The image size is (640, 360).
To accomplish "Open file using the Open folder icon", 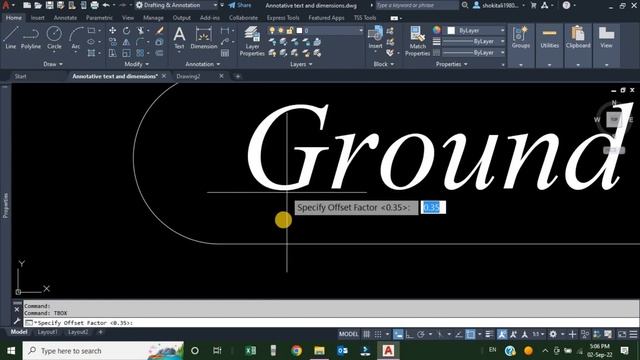I will (x=38, y=5).
